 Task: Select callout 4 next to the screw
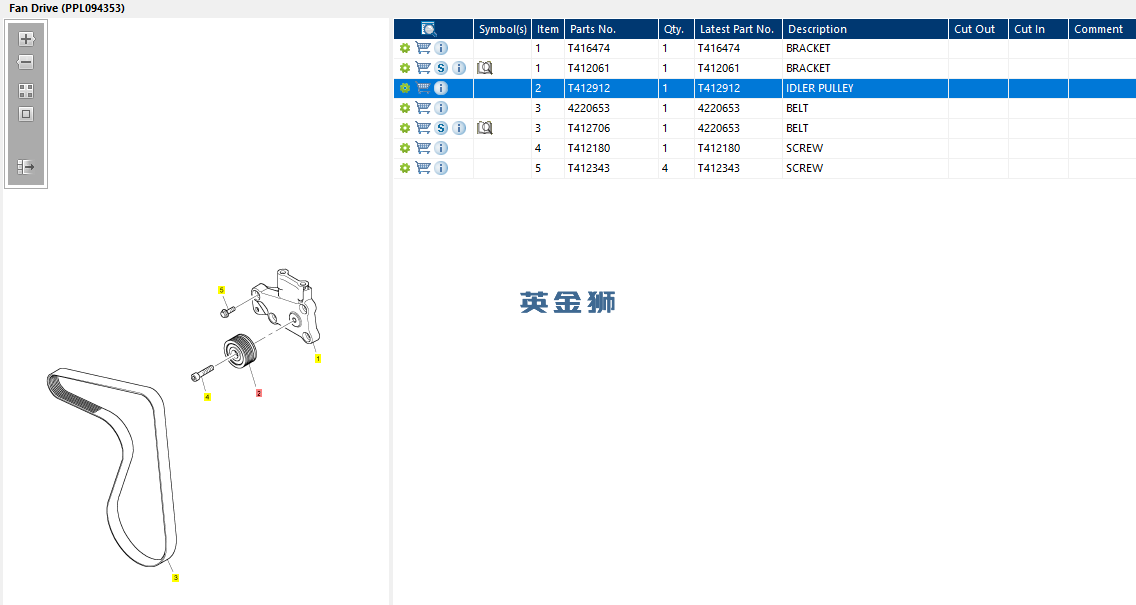pyautogui.click(x=207, y=397)
